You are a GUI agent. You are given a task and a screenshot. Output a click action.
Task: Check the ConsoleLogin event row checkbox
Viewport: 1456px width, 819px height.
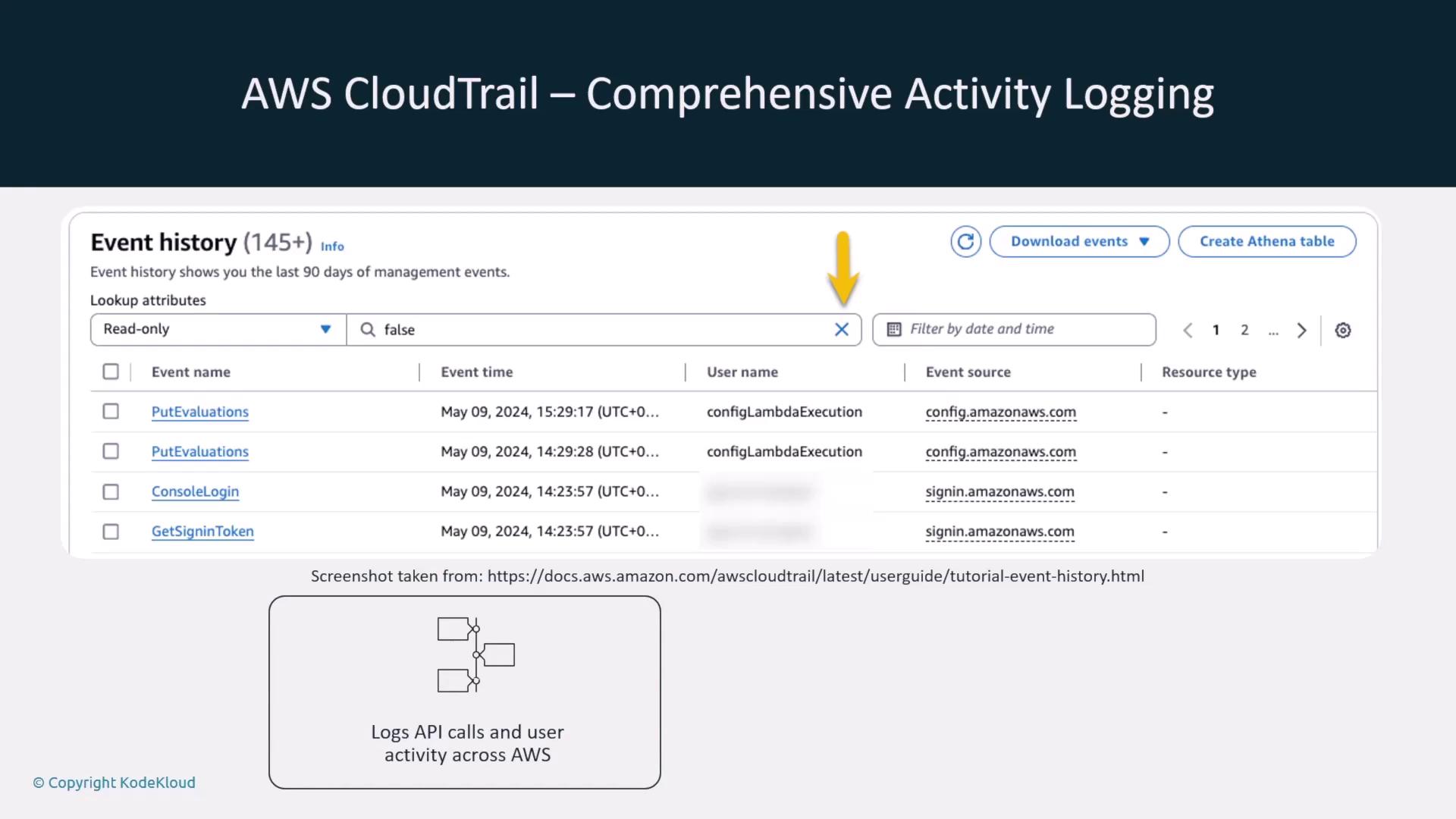tap(111, 492)
